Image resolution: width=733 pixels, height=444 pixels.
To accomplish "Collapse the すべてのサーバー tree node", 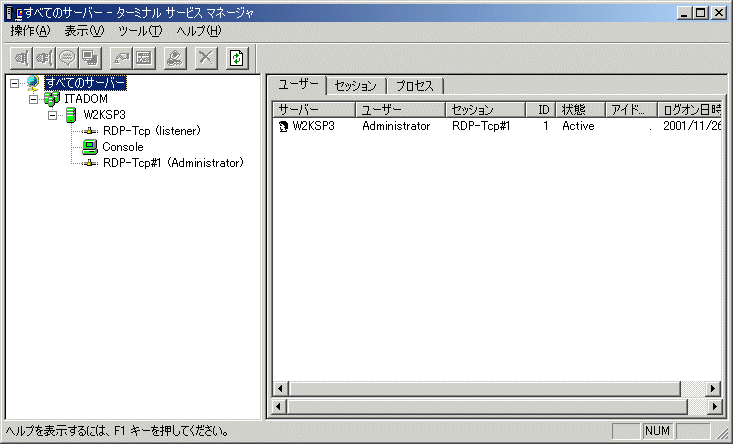I will (x=14, y=84).
